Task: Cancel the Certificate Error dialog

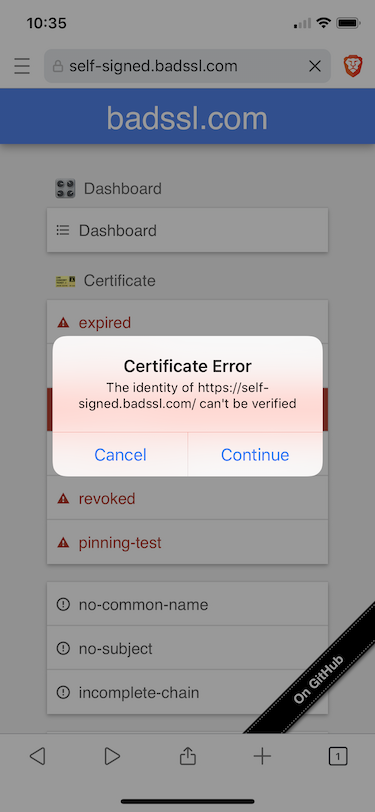Action: 120,455
